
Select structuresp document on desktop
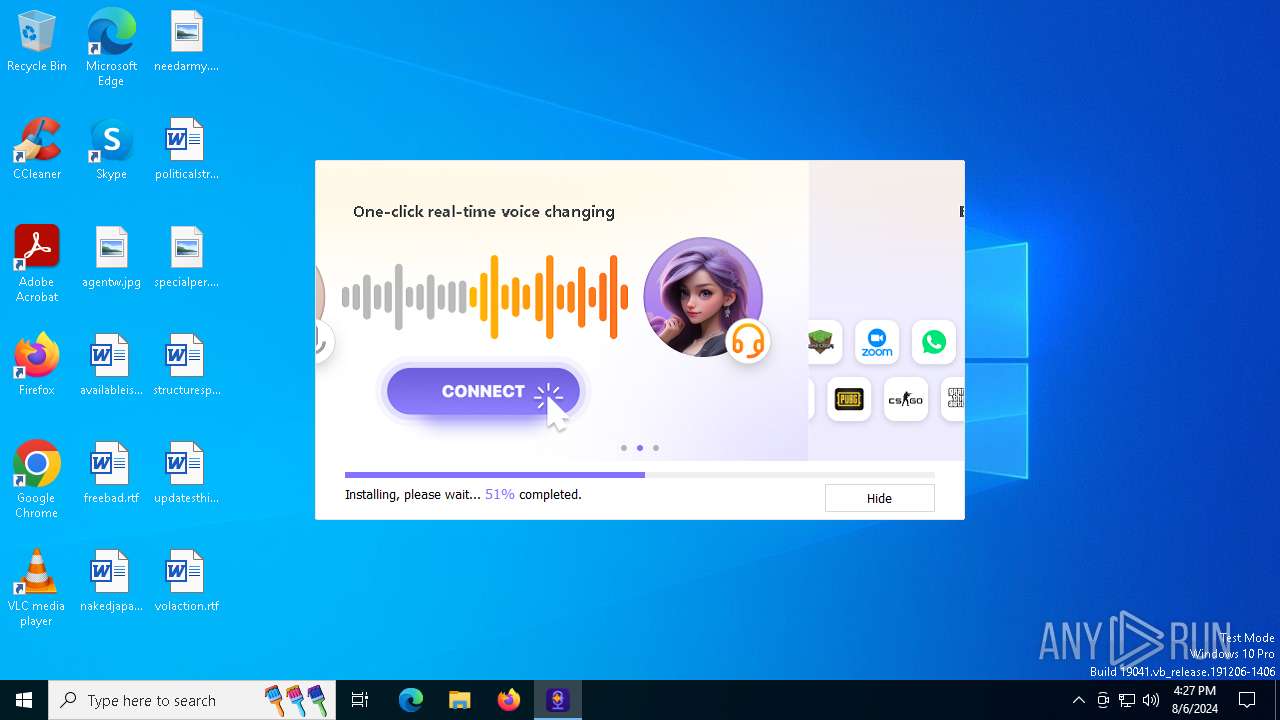(x=186, y=365)
